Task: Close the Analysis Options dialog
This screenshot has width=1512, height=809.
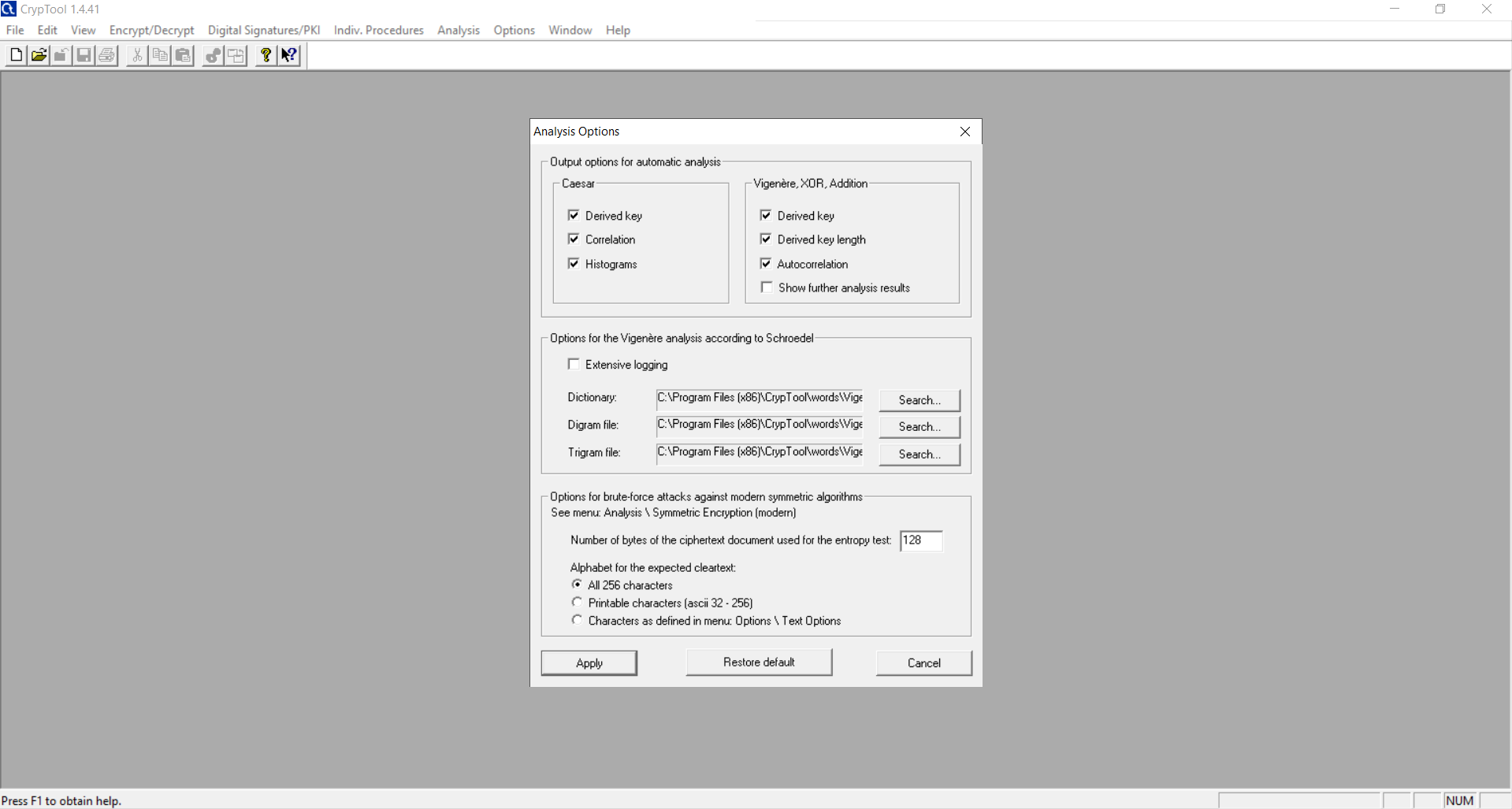Action: pos(965,132)
